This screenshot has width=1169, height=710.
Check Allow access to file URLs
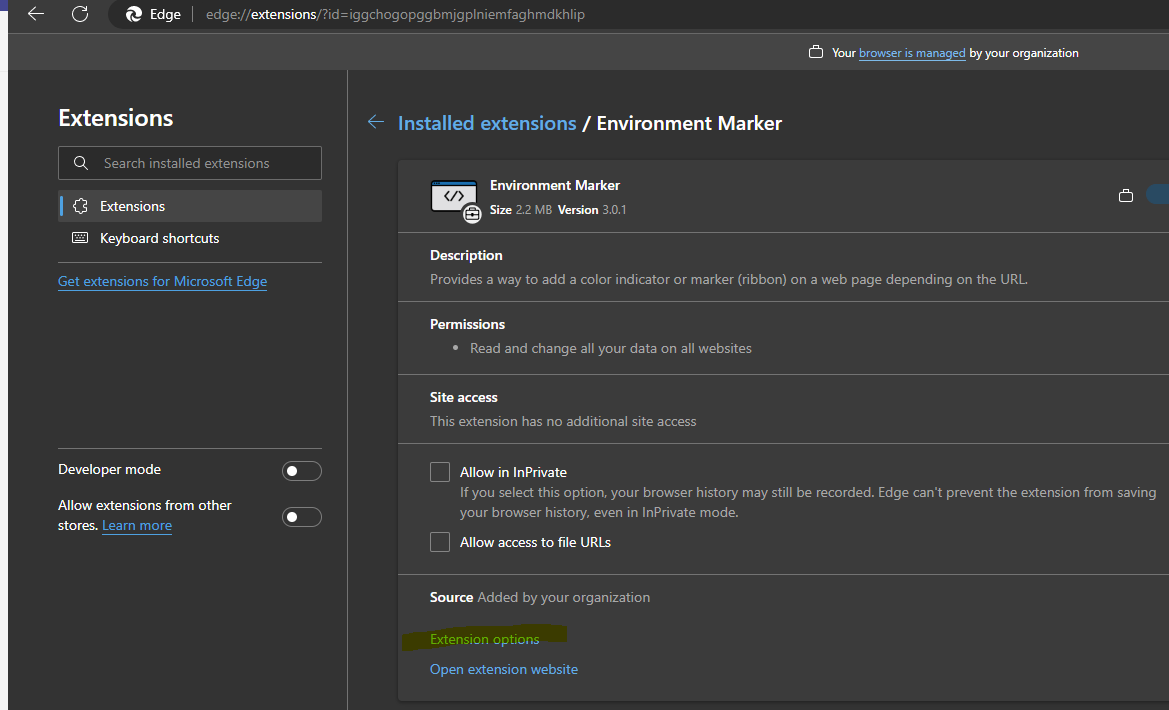[x=440, y=542]
